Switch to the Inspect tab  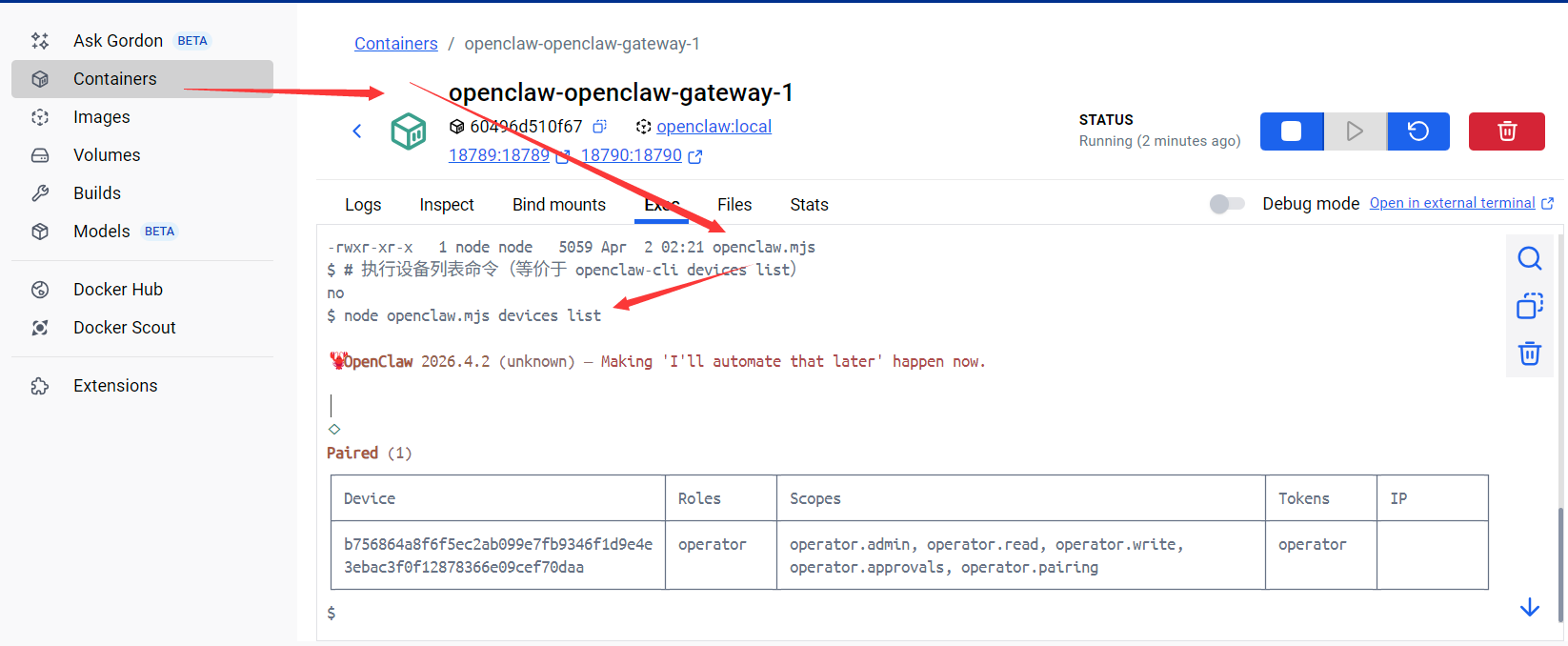(447, 205)
